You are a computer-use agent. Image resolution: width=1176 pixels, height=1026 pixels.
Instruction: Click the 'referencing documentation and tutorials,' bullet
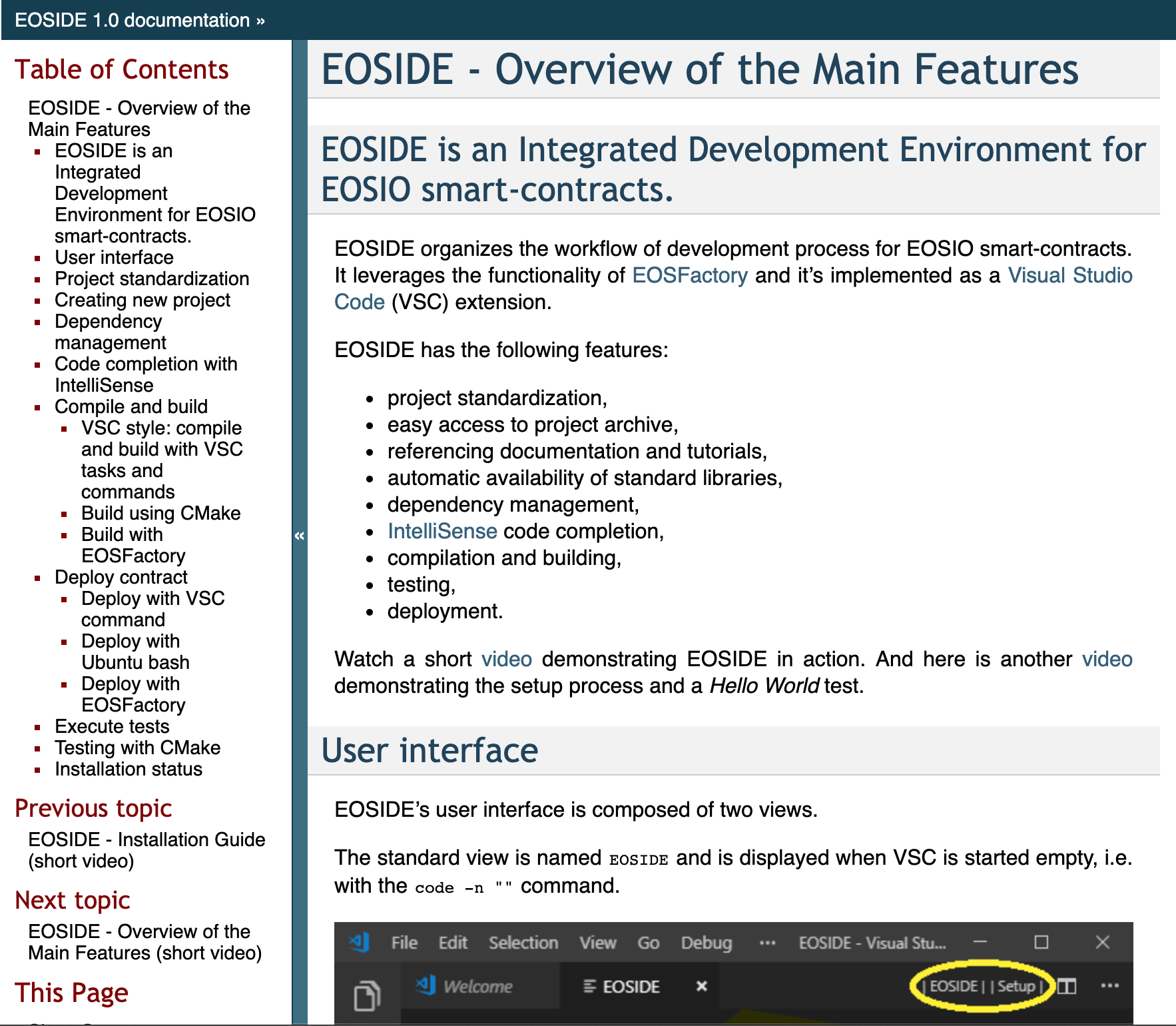(x=577, y=451)
